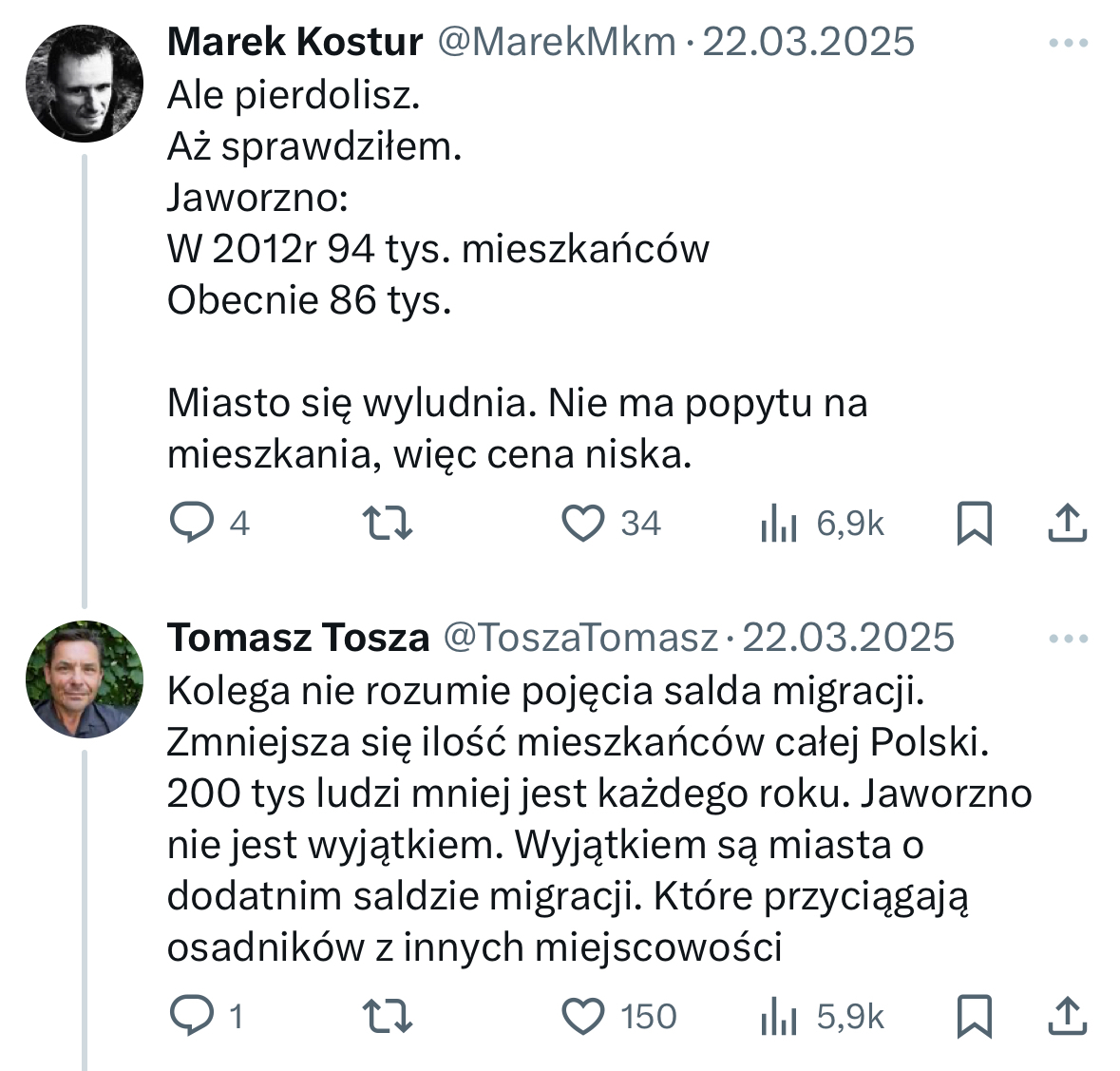The height and width of the screenshot is (1071, 1120).
Task: Reply to Tomasz Tosza's tweet
Action: point(192,1016)
